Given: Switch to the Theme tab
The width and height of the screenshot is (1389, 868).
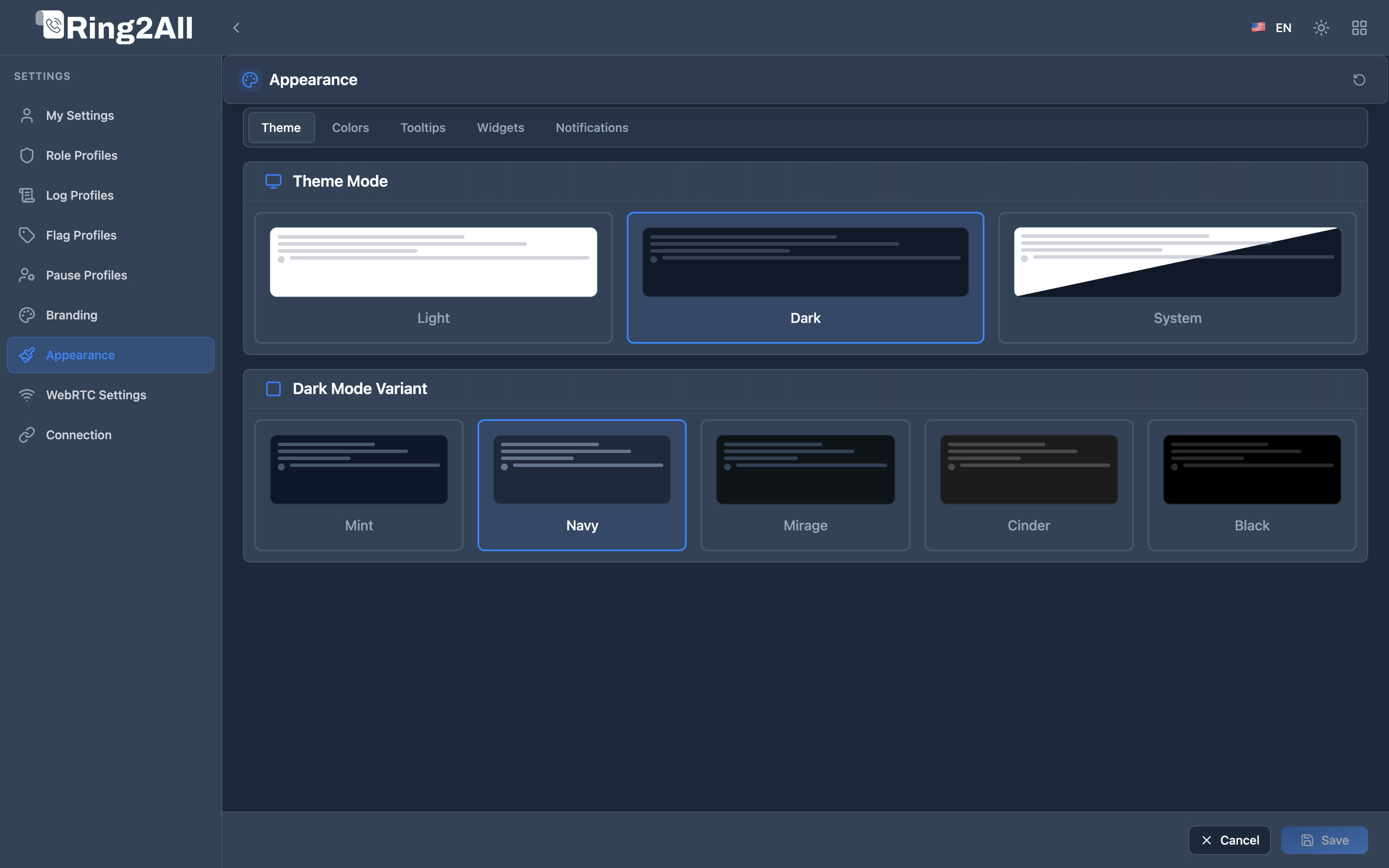Looking at the screenshot, I should pyautogui.click(x=281, y=128).
